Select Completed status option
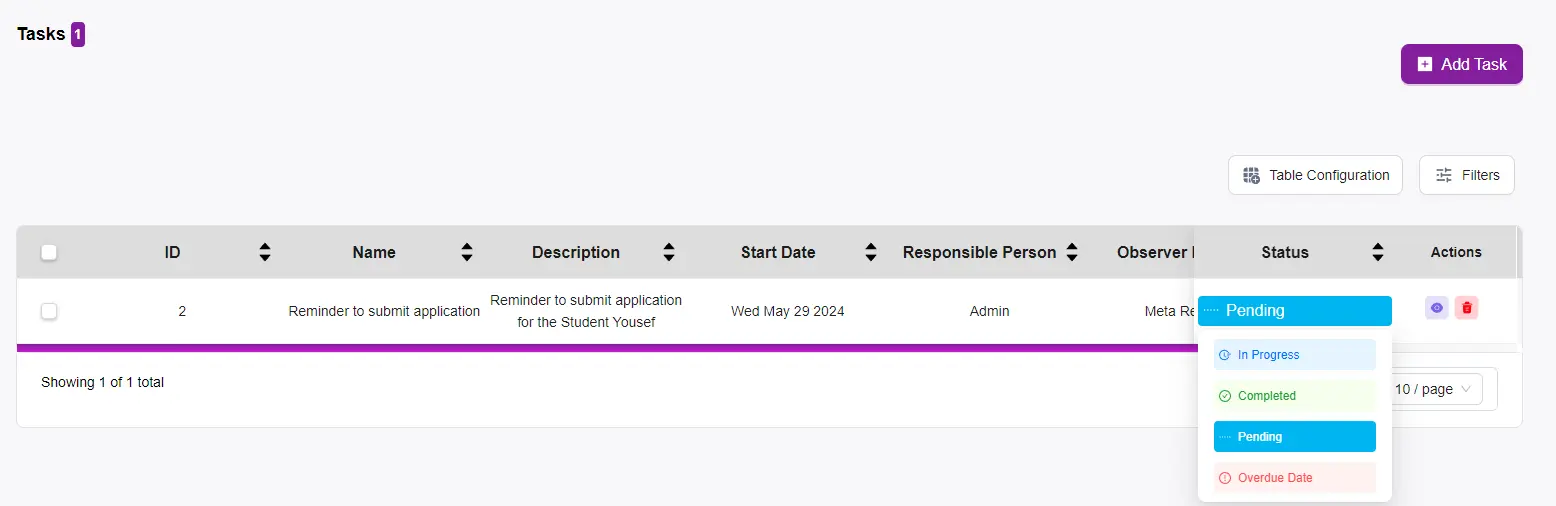Screen dimensions: 1556x506 1294,396
